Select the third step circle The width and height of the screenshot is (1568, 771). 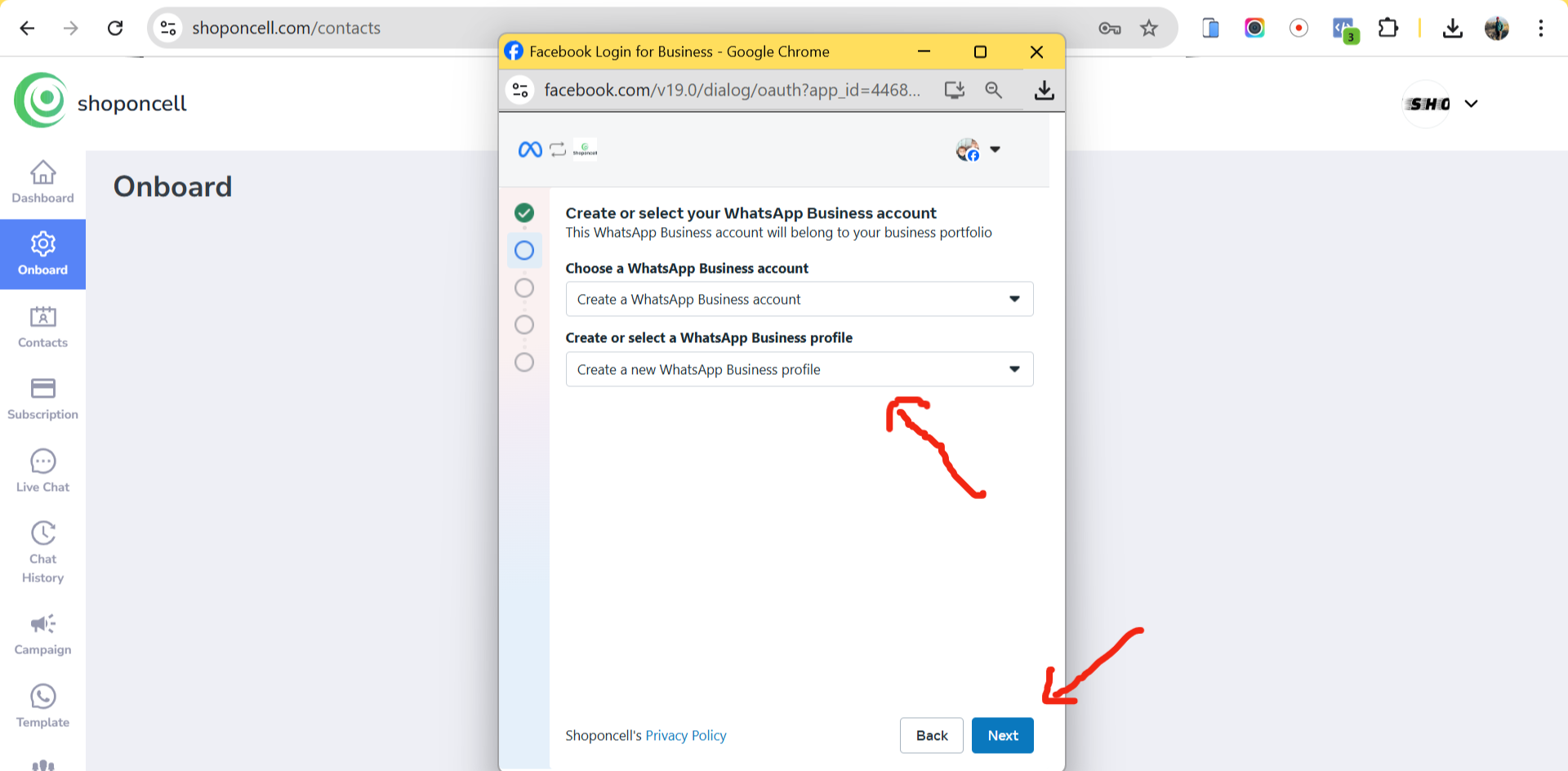(524, 287)
